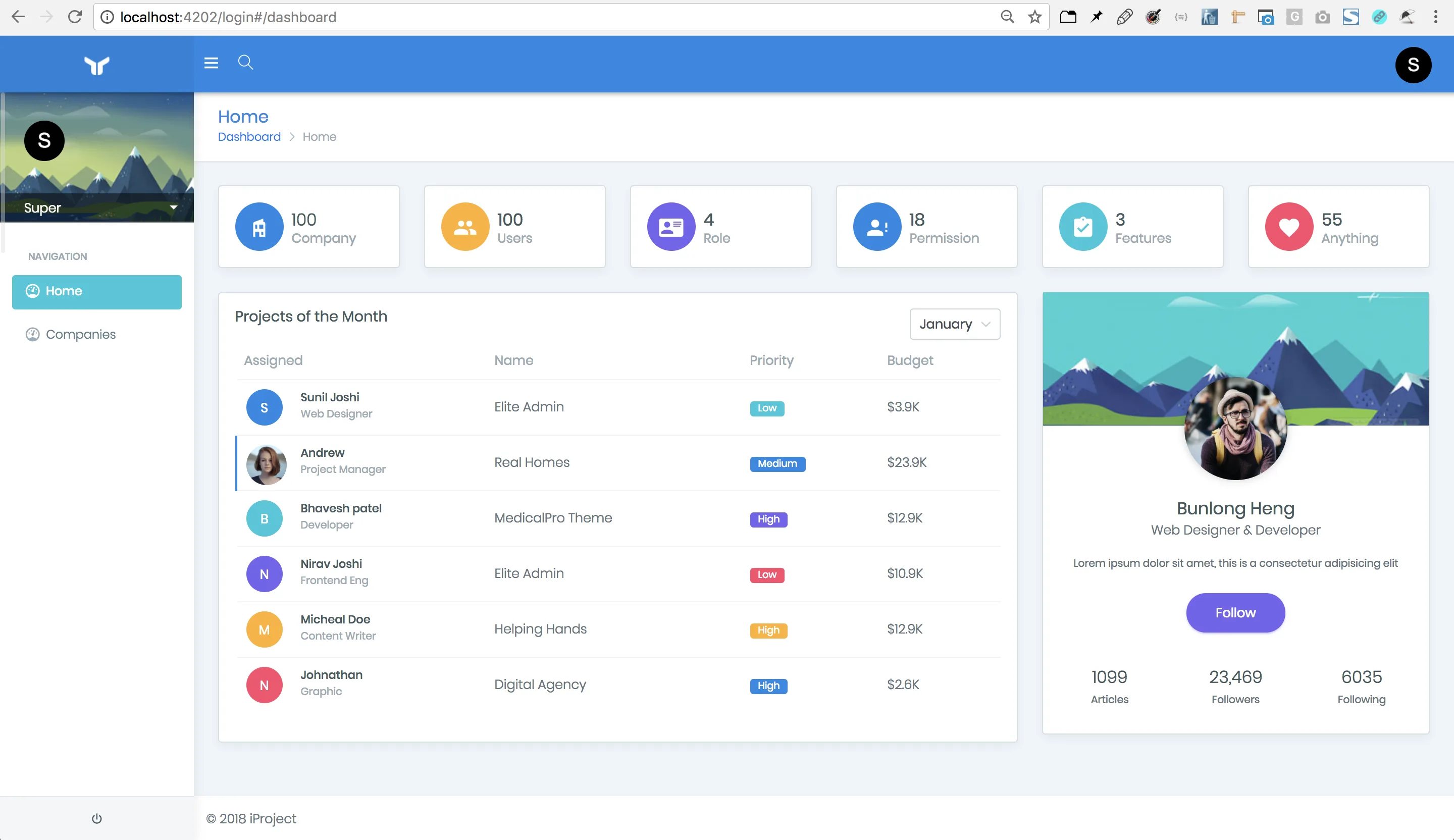Click the Medium priority badge for Andrew
1454x840 pixels.
tap(776, 464)
